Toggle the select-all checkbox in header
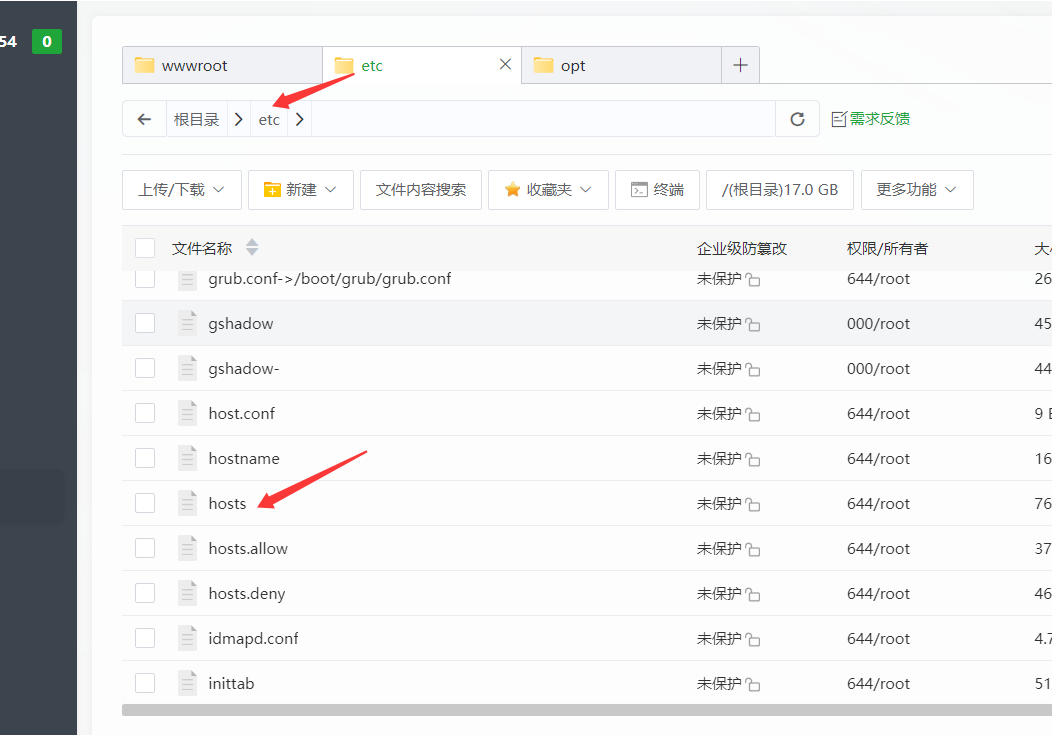 (145, 248)
